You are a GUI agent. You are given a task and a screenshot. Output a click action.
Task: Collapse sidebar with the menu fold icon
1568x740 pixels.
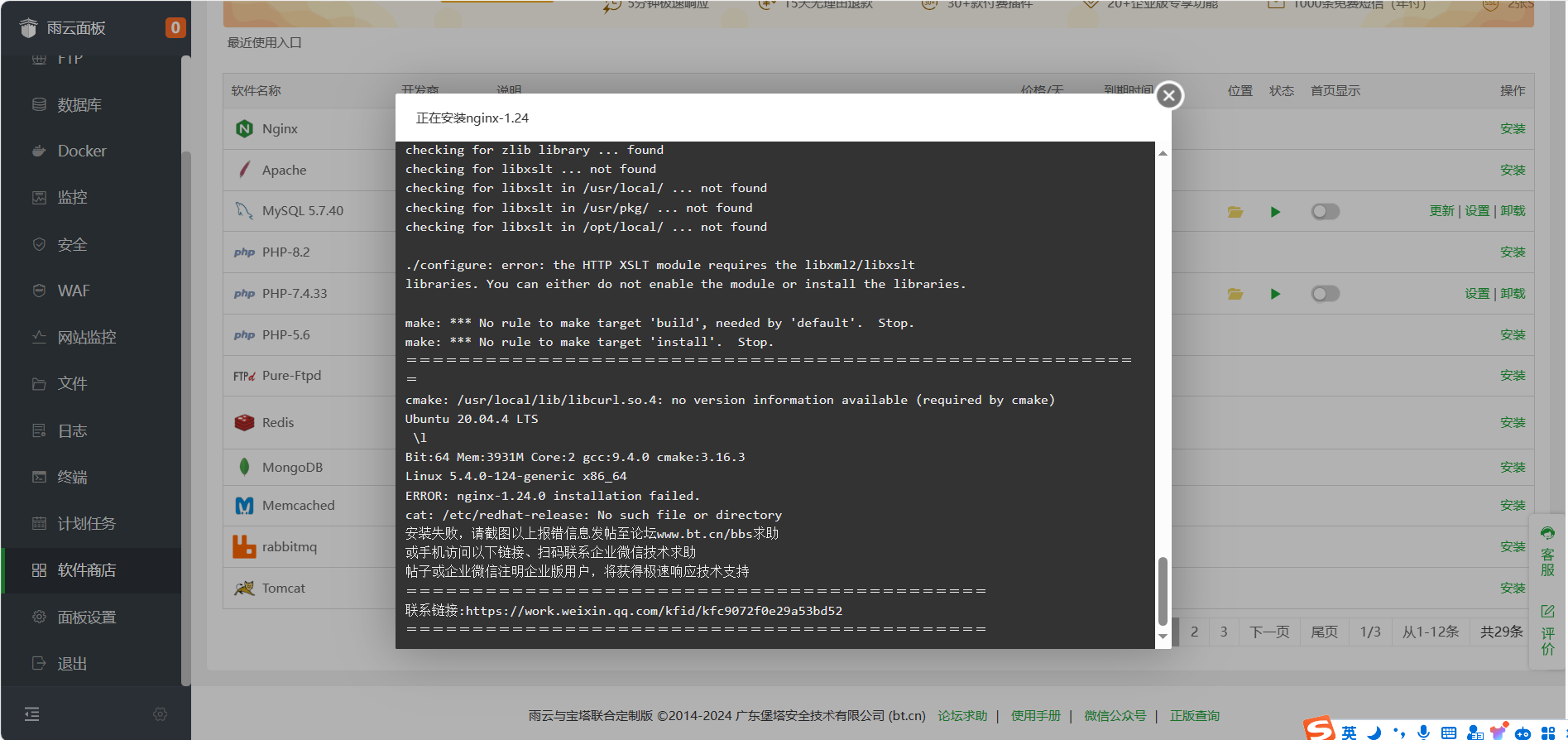click(x=32, y=714)
